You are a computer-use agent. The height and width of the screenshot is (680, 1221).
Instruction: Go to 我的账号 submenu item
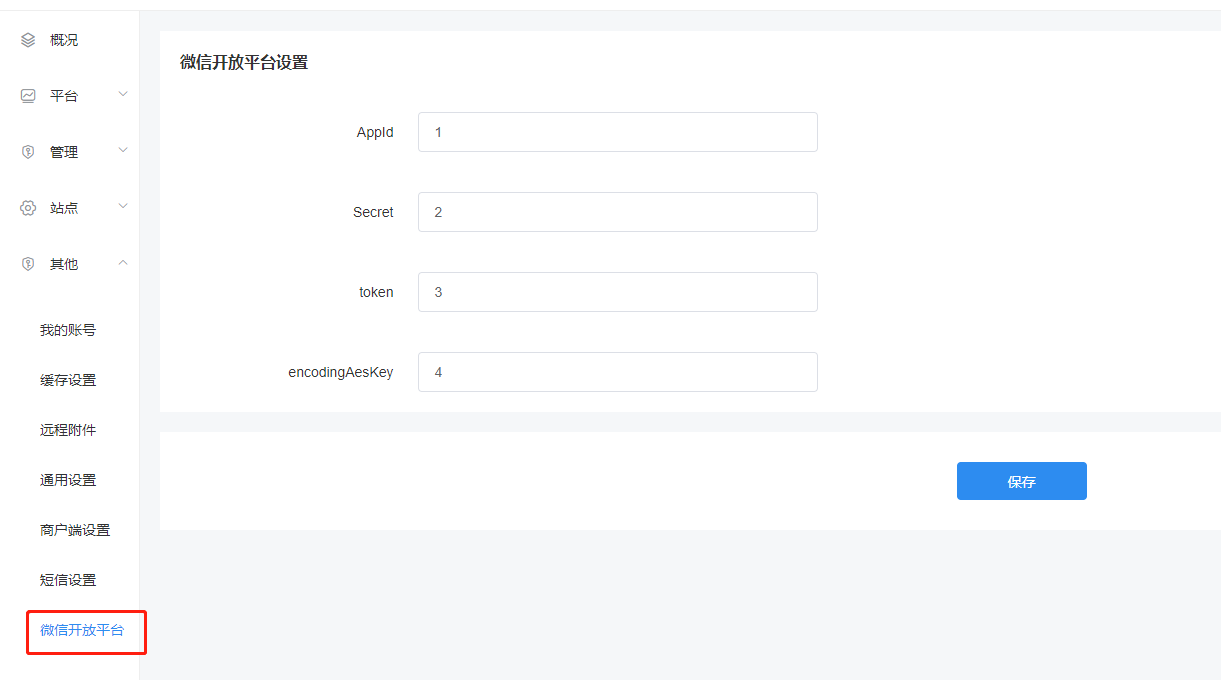coord(68,330)
